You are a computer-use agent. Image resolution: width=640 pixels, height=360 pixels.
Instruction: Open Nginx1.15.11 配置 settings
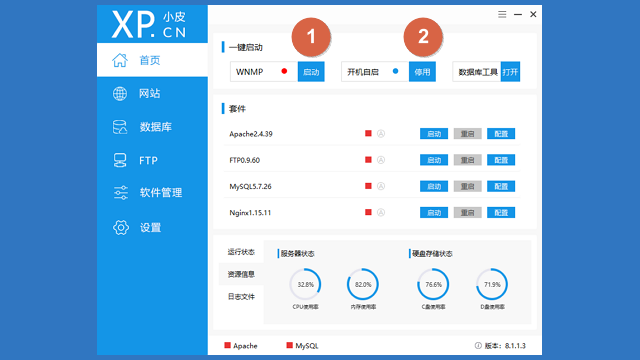[501, 212]
